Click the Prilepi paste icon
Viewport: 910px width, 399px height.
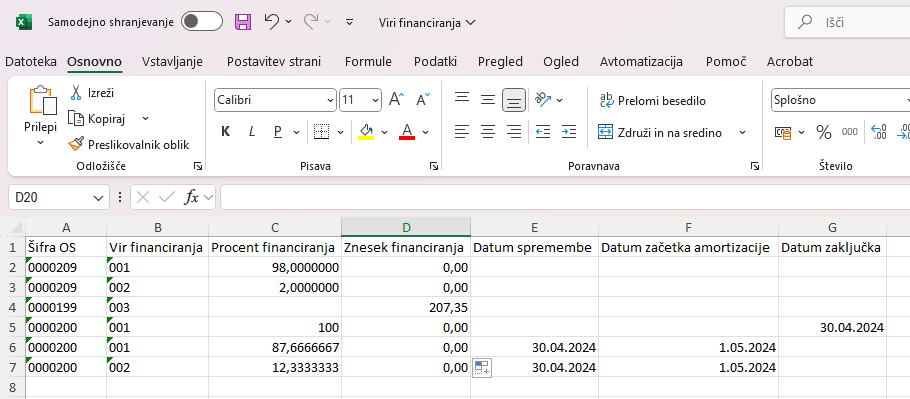coord(42,101)
